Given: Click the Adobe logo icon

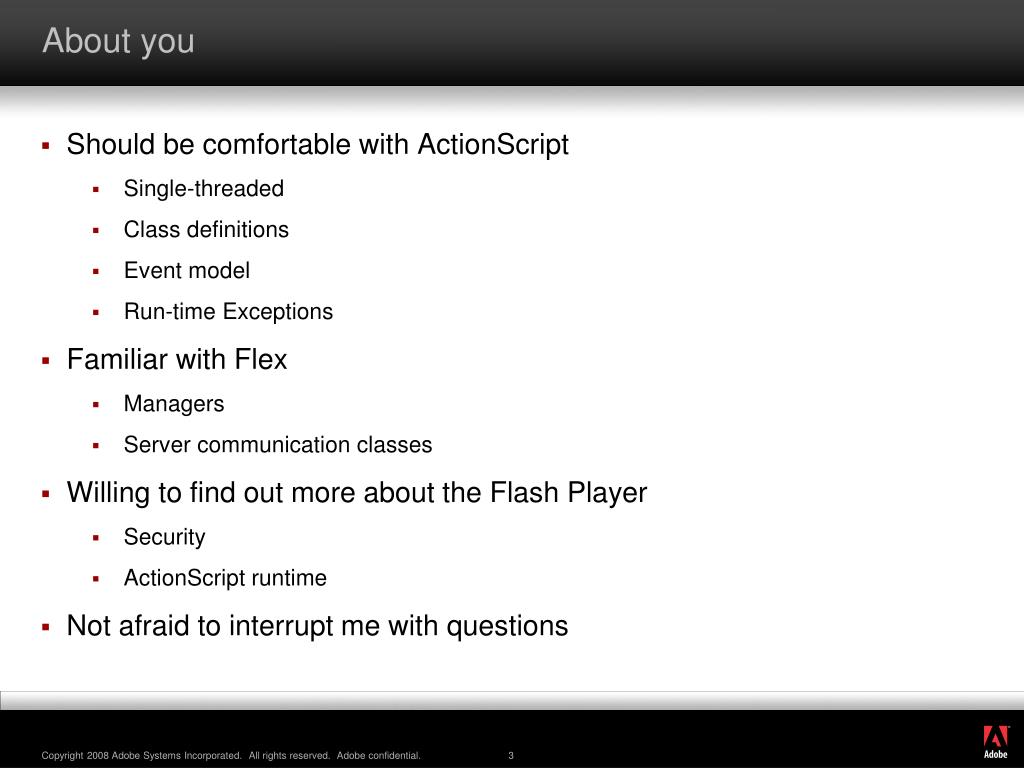Looking at the screenshot, I should point(996,742).
